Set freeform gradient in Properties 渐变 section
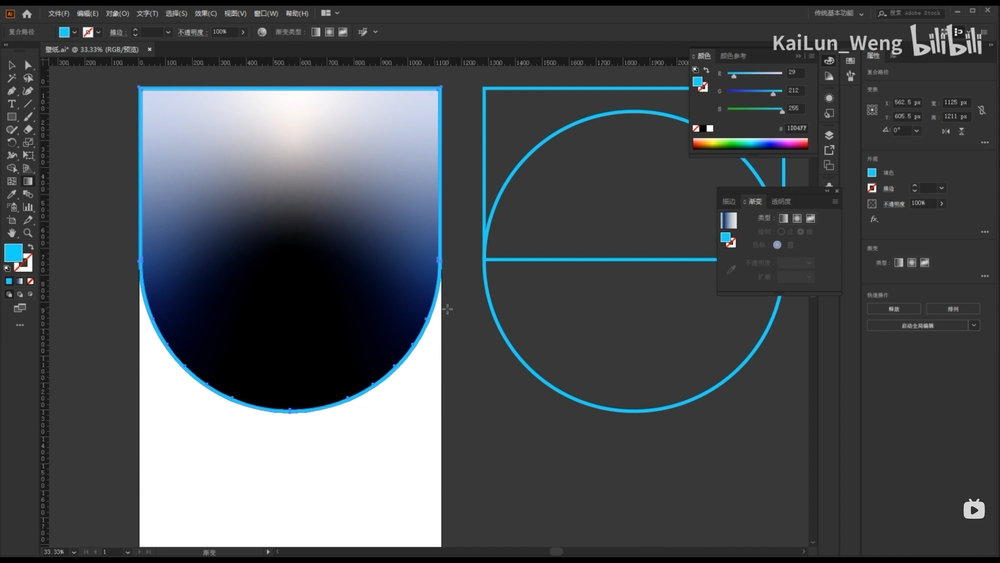The width and height of the screenshot is (1000, 563). (925, 263)
